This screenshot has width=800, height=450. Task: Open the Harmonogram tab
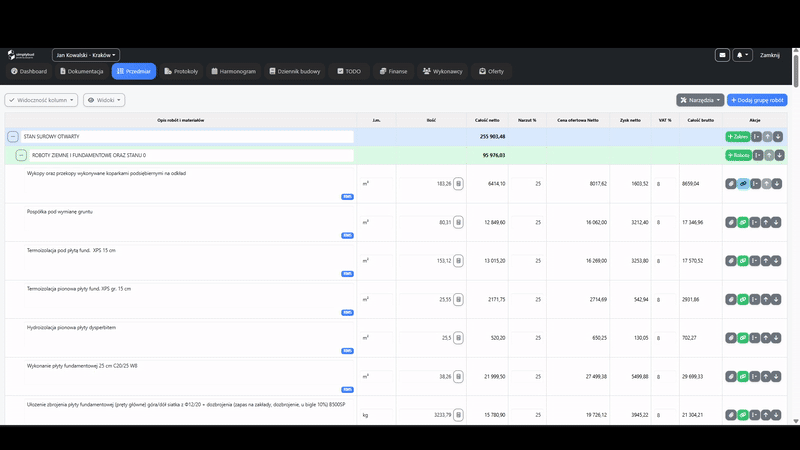[x=234, y=71]
